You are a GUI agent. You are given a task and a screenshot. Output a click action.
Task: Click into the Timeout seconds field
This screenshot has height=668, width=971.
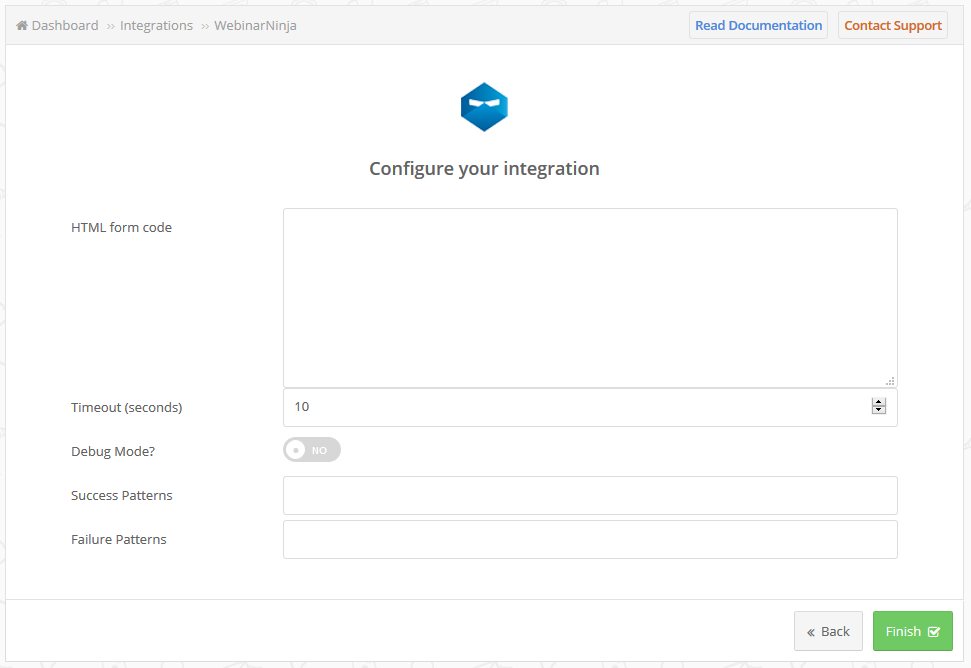(576, 407)
